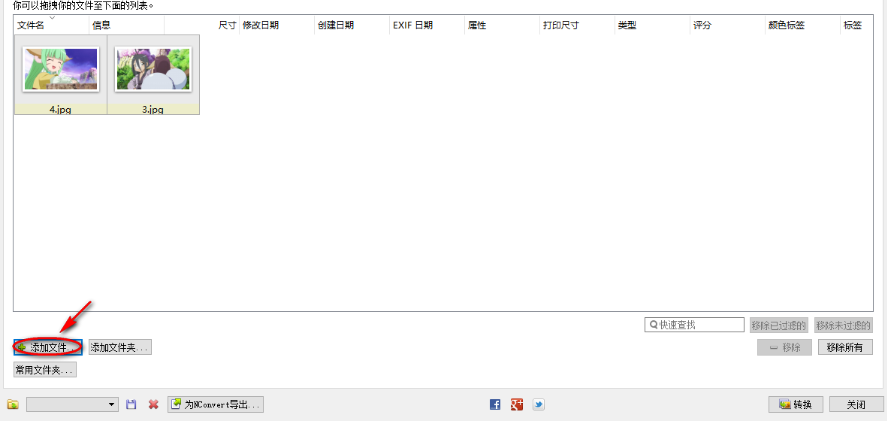Select the 3.jpg thumbnail
887x421 pixels.
[x=153, y=69]
